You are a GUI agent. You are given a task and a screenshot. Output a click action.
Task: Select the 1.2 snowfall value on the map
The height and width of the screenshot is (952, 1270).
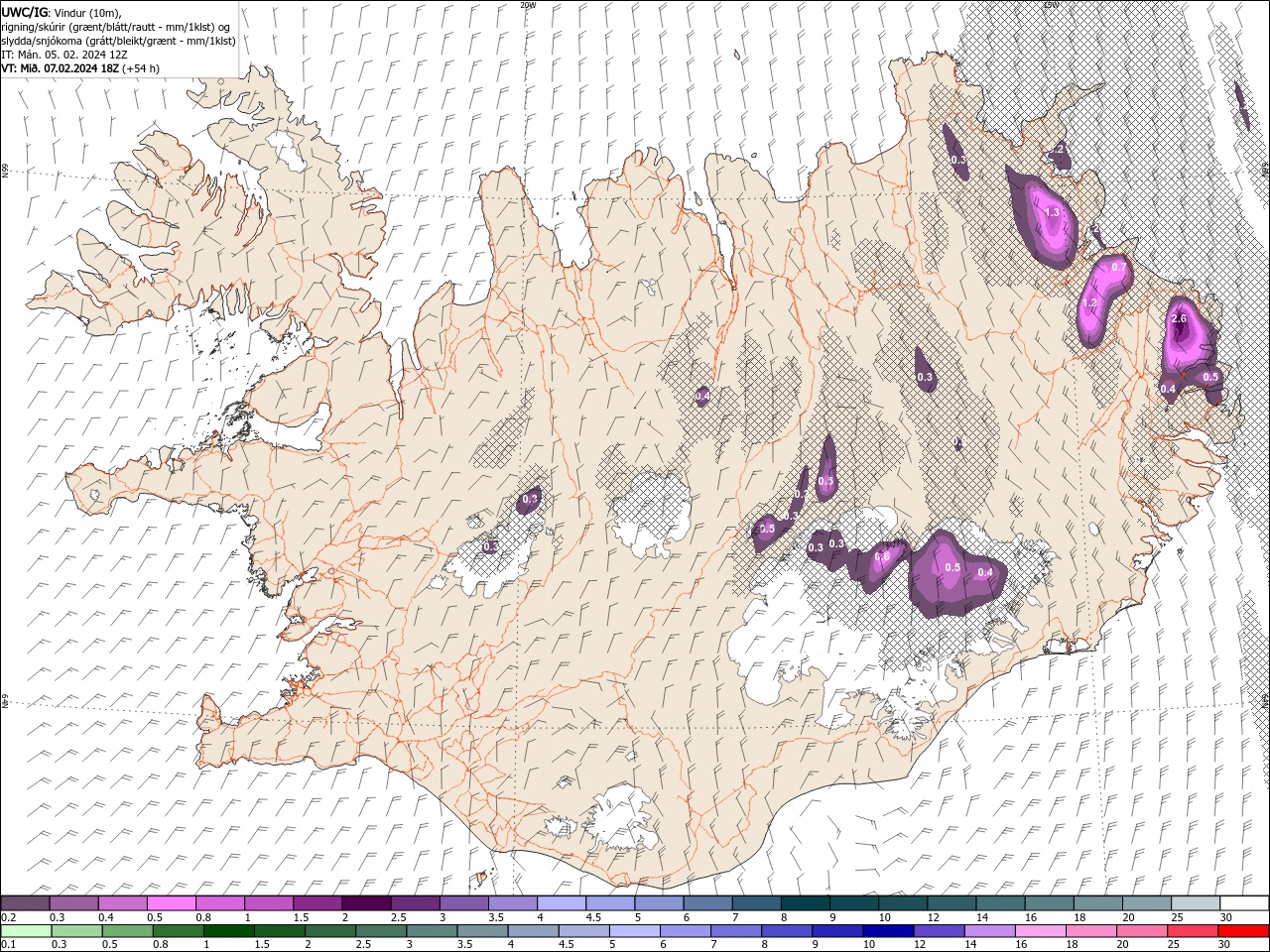point(1088,302)
